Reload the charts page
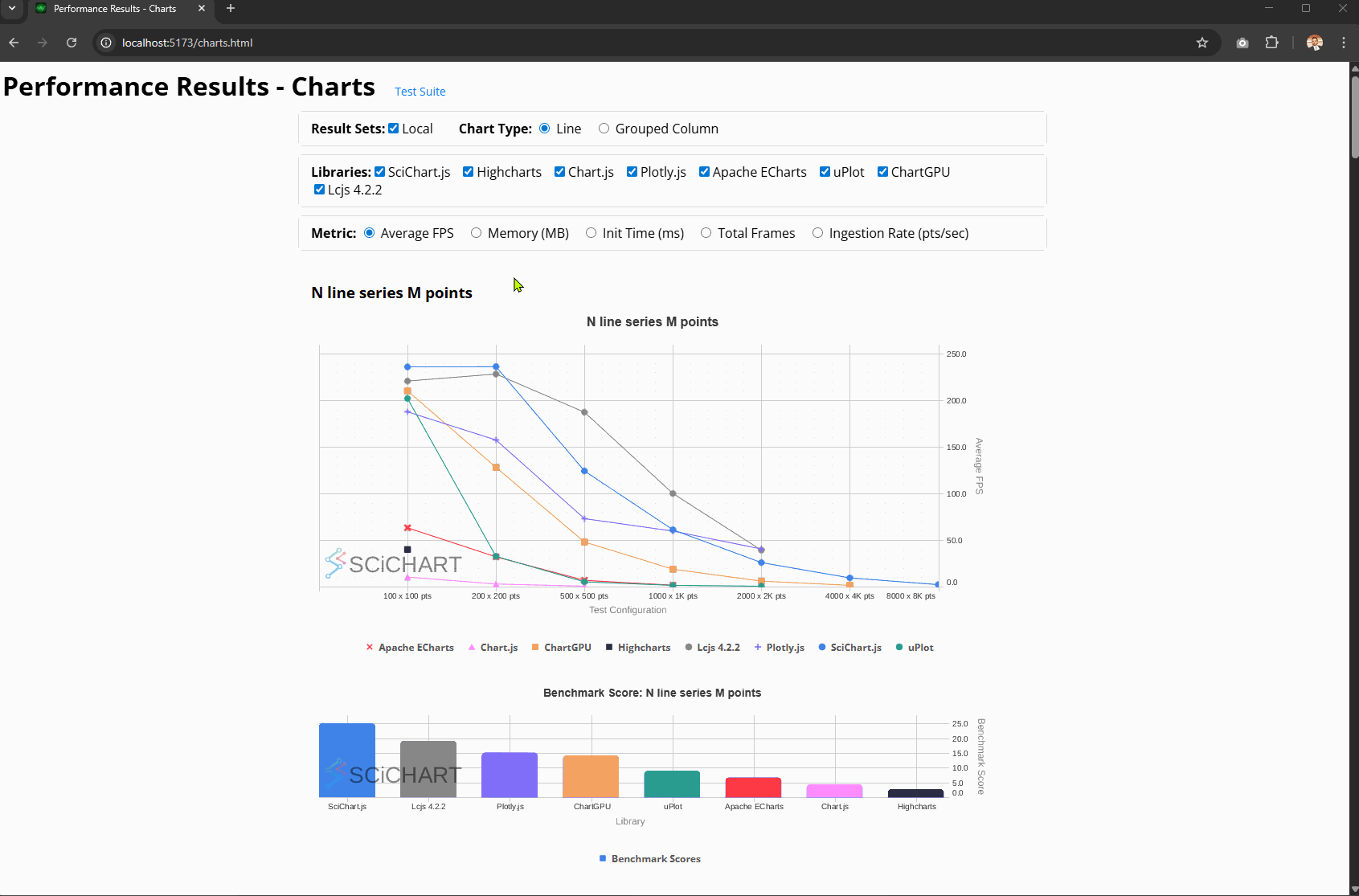Image resolution: width=1359 pixels, height=896 pixels. click(x=72, y=43)
